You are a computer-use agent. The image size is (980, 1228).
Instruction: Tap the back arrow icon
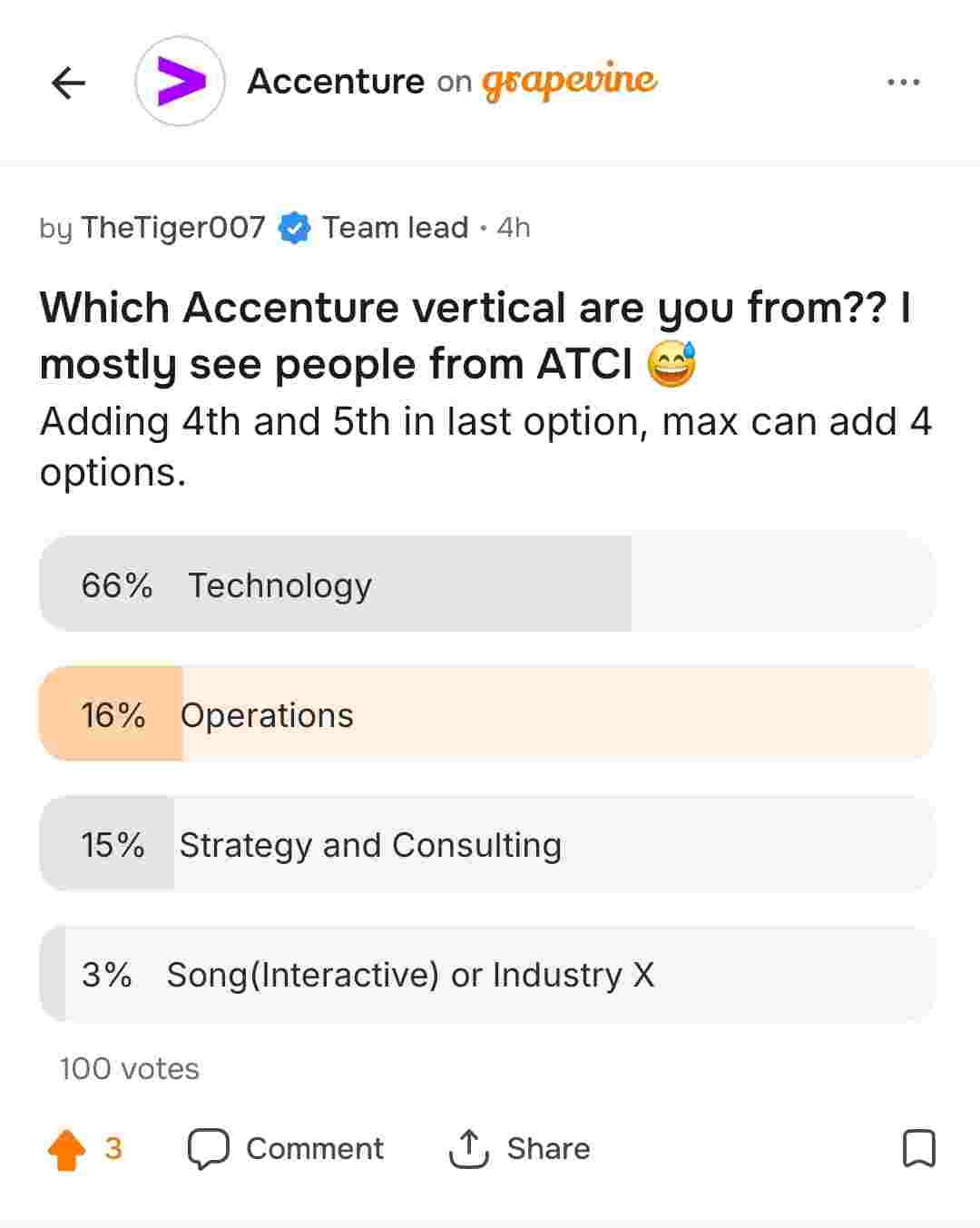[x=68, y=83]
